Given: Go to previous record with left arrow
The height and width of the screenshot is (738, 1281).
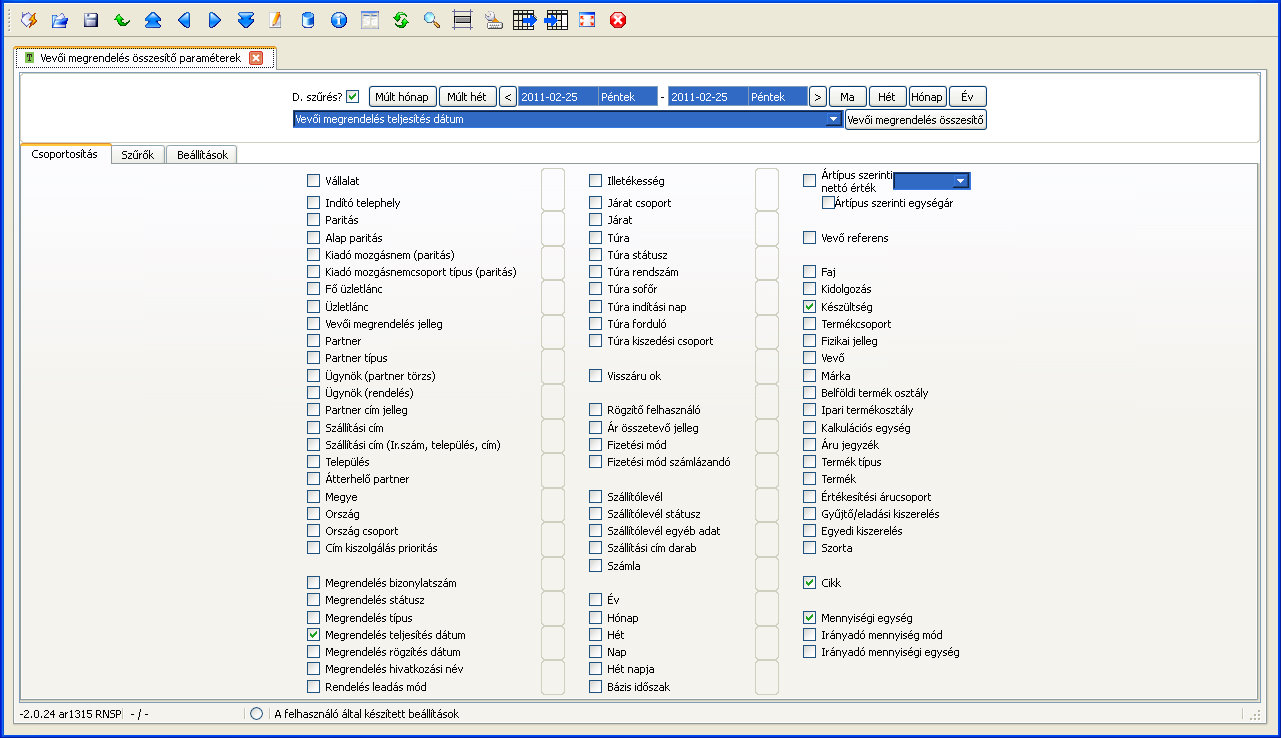Looking at the screenshot, I should click(x=184, y=19).
